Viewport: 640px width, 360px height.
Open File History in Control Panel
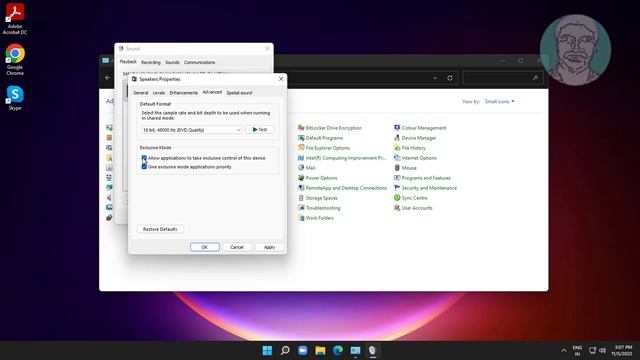pos(409,148)
